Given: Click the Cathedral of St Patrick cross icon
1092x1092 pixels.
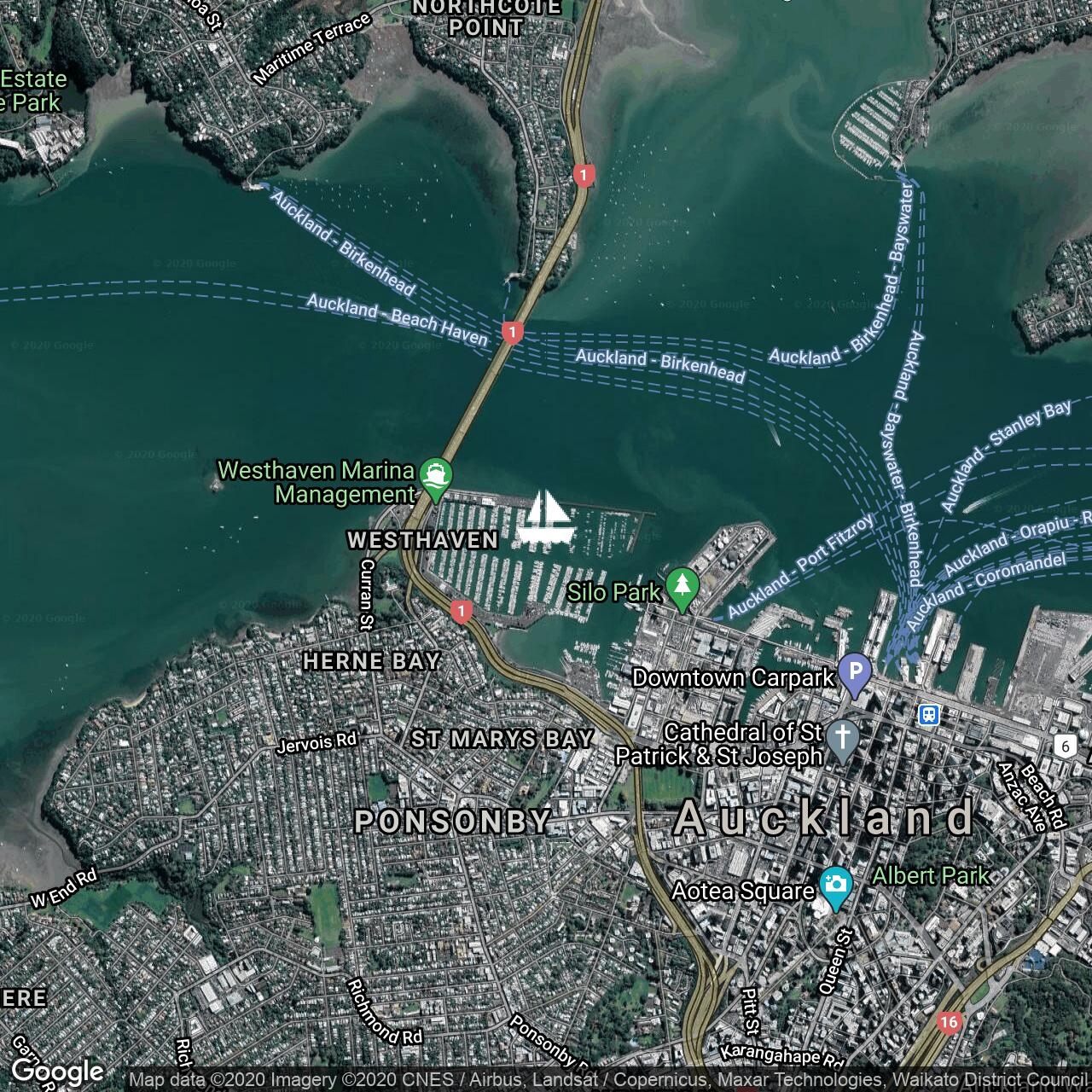Looking at the screenshot, I should click(x=842, y=741).
